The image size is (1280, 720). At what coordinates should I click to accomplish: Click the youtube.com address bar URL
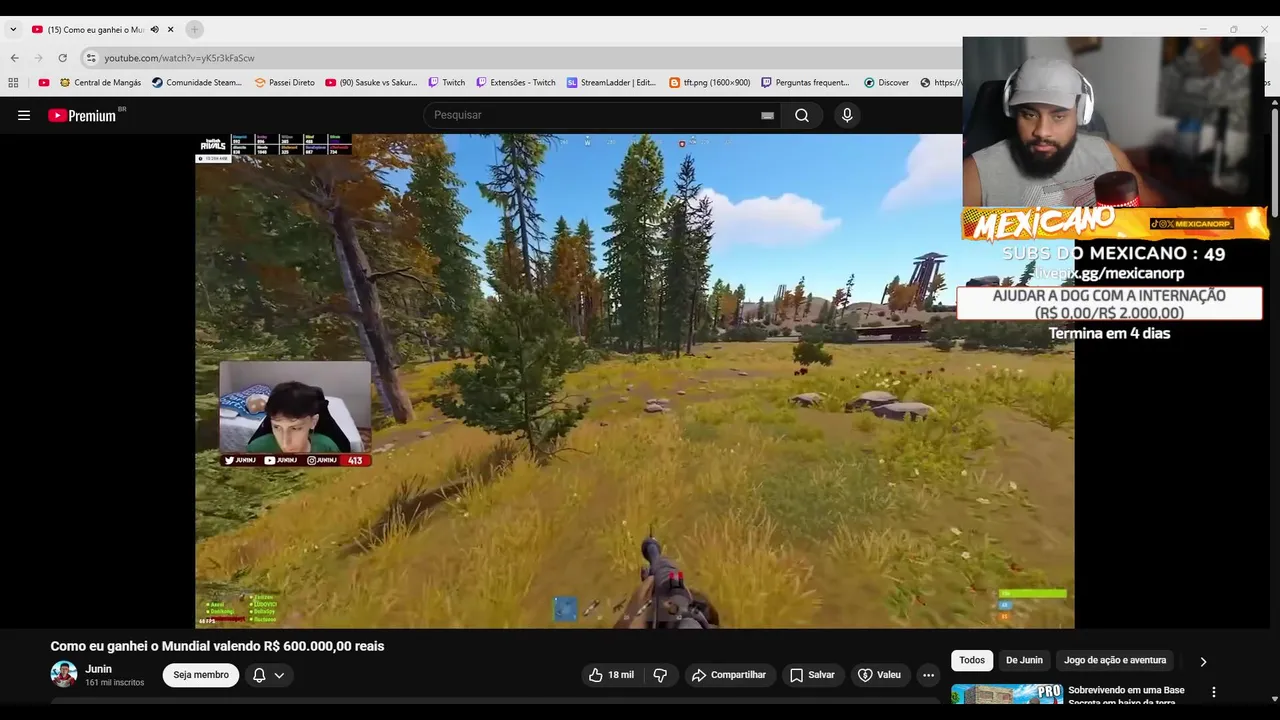coord(179,58)
